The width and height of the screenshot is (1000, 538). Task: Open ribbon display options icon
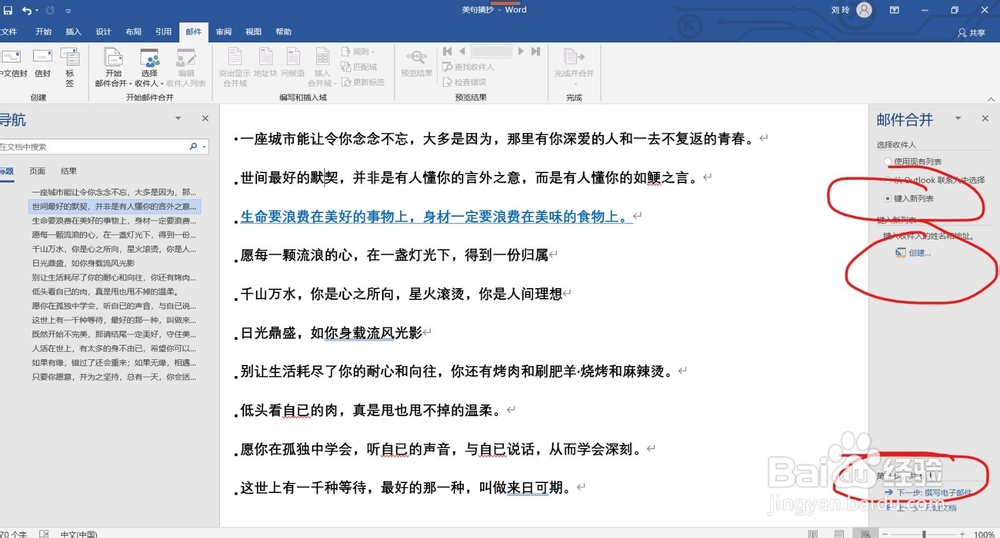click(x=895, y=10)
